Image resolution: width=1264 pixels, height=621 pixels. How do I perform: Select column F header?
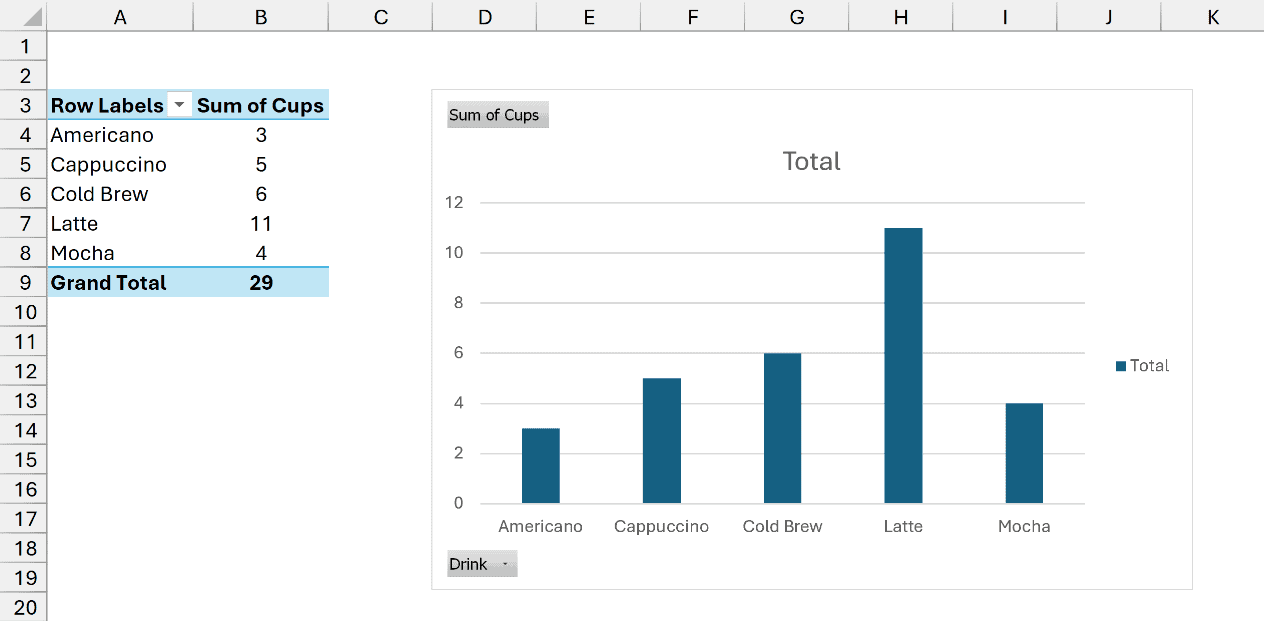tap(693, 16)
